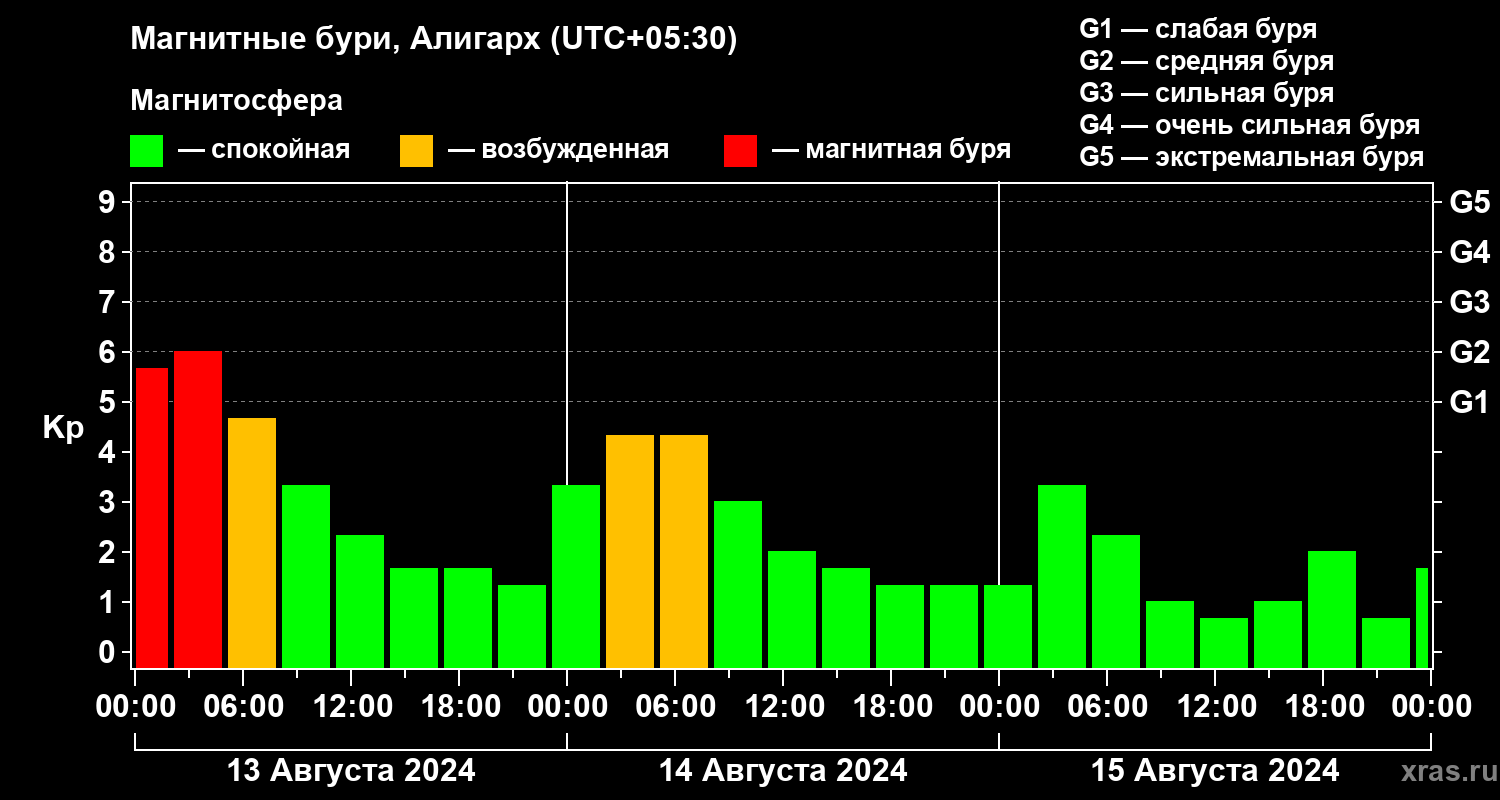Click the yellow 'возбужденная' legend swatch
Screen dimensions: 1500x800
416,151
